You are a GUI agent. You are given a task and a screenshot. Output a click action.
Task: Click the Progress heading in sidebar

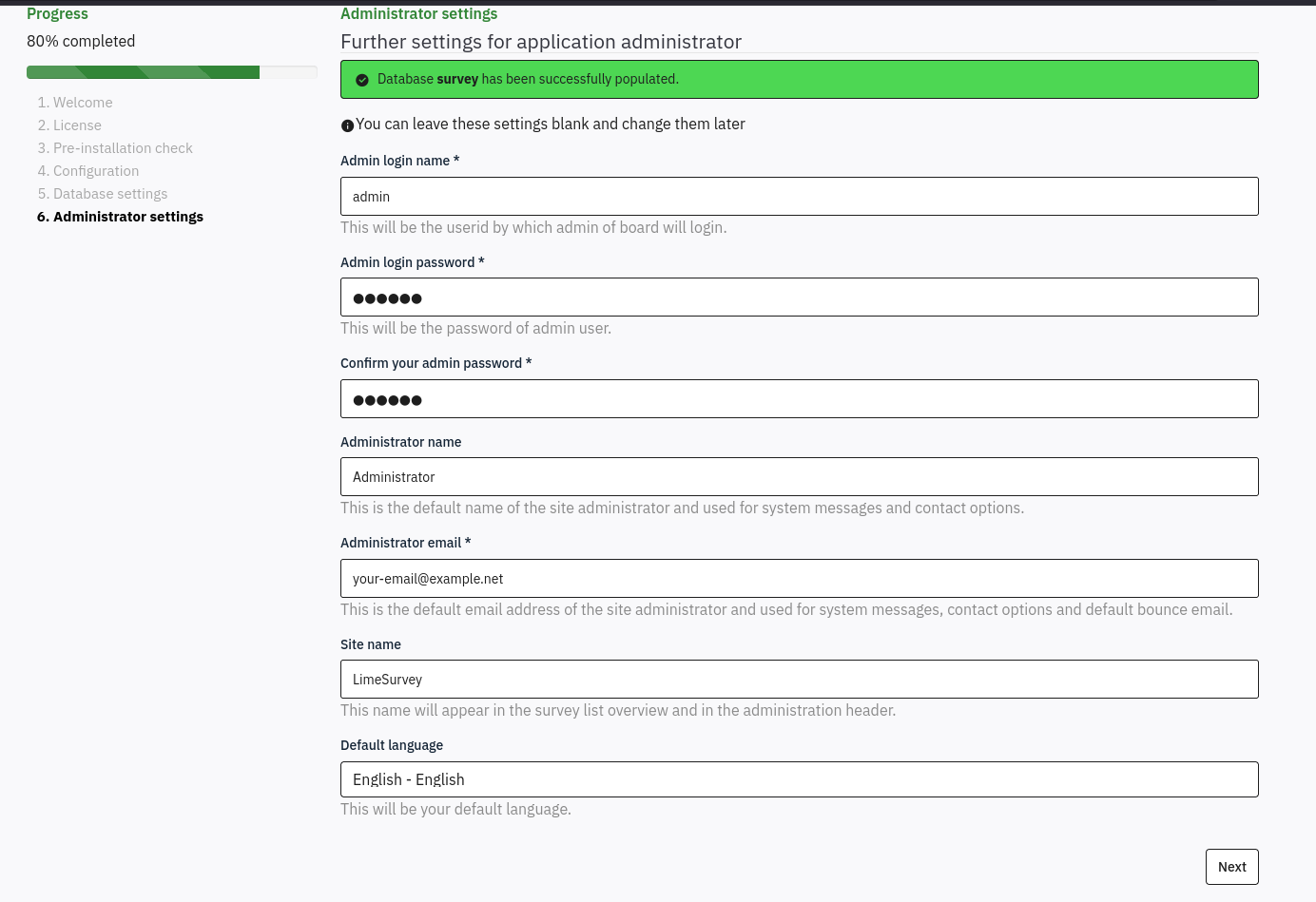tap(57, 13)
